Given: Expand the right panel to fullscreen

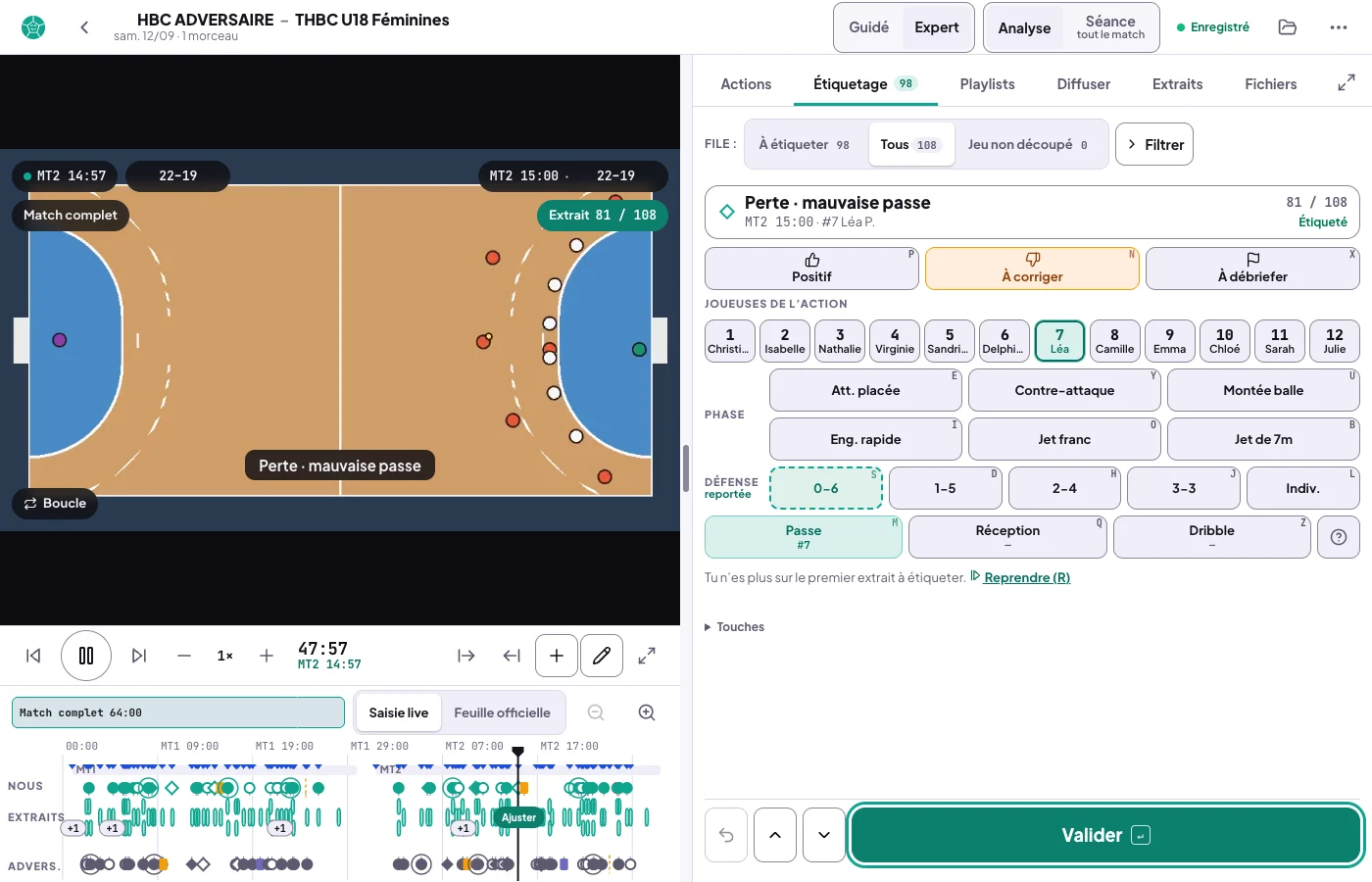Looking at the screenshot, I should [1347, 83].
